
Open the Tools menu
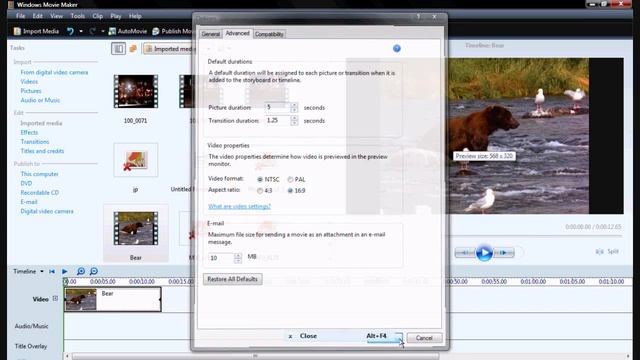click(78, 16)
